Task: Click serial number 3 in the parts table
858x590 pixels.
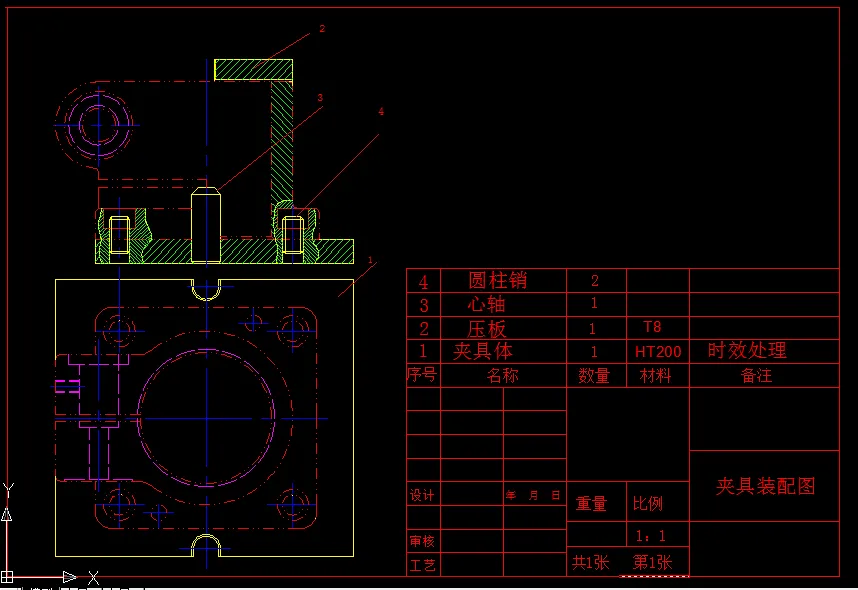Action: pos(424,305)
